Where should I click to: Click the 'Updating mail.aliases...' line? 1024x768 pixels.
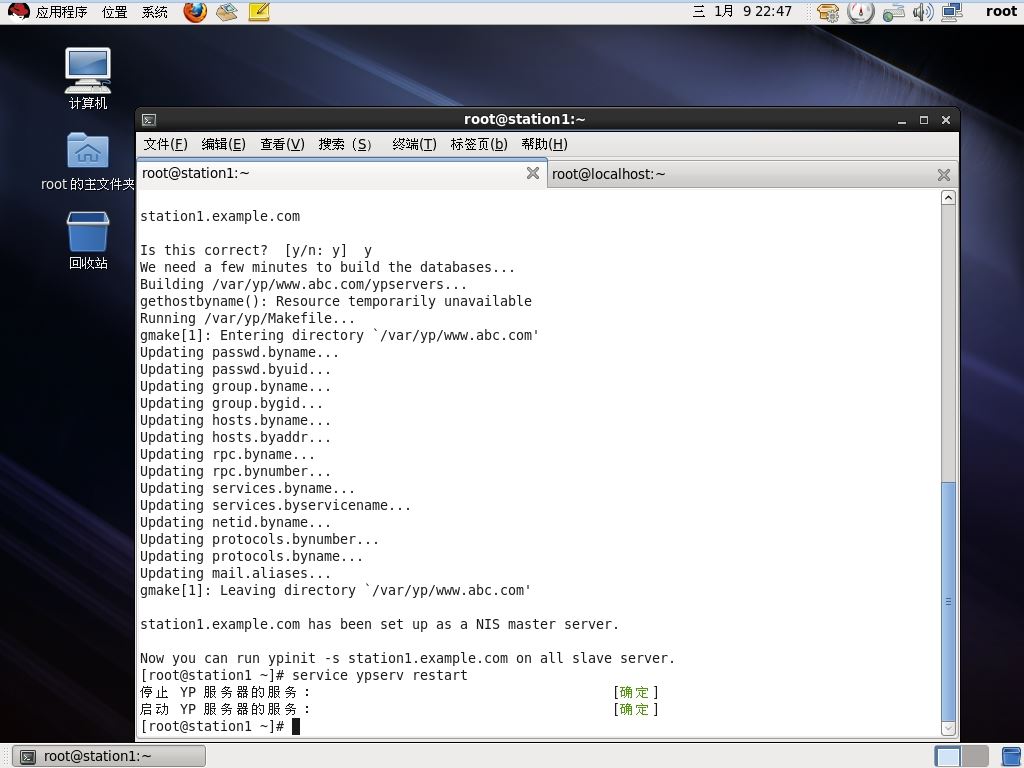tap(235, 573)
